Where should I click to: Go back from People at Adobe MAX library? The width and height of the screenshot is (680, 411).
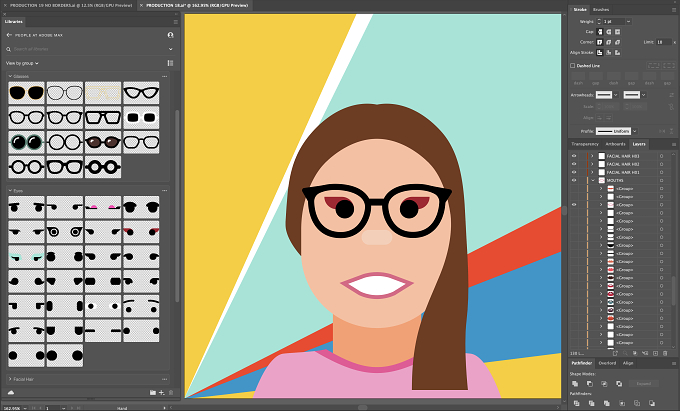pyautogui.click(x=9, y=35)
